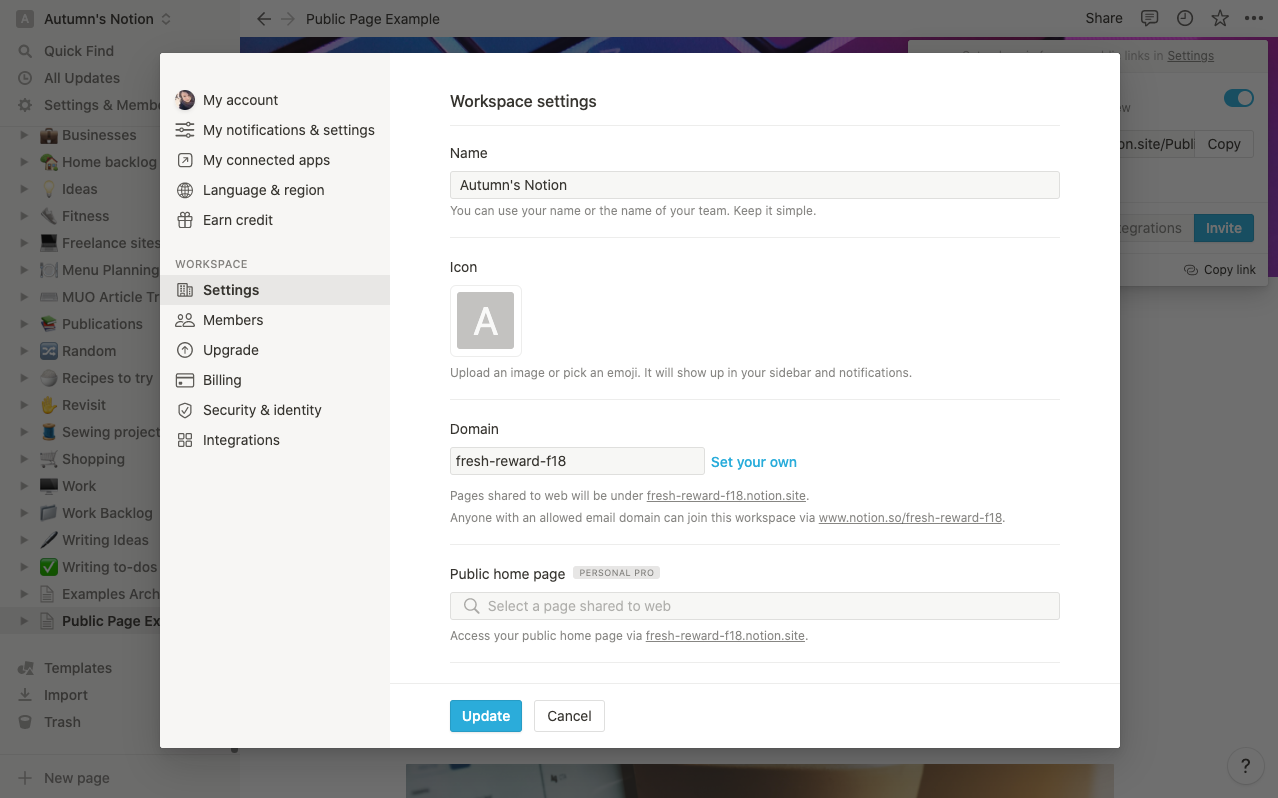Click the workspace Name input field
This screenshot has height=798, width=1278.
[754, 184]
